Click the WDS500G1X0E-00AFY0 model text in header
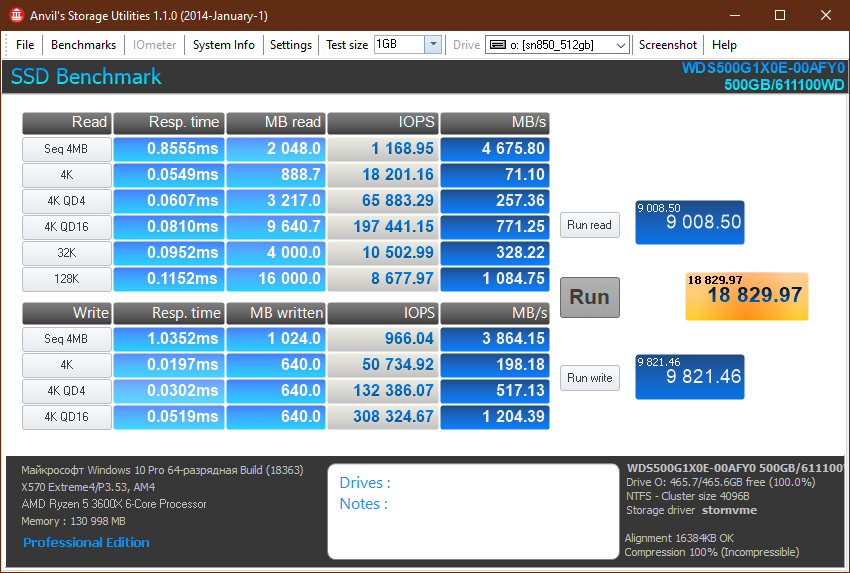 [x=763, y=68]
